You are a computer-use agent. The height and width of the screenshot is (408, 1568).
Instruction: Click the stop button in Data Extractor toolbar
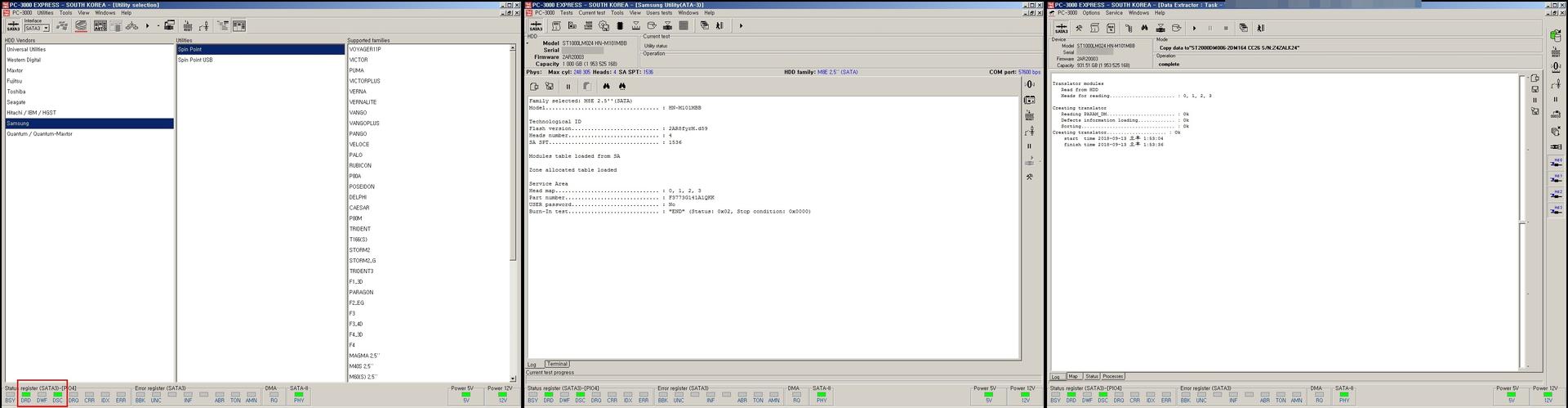(1226, 29)
